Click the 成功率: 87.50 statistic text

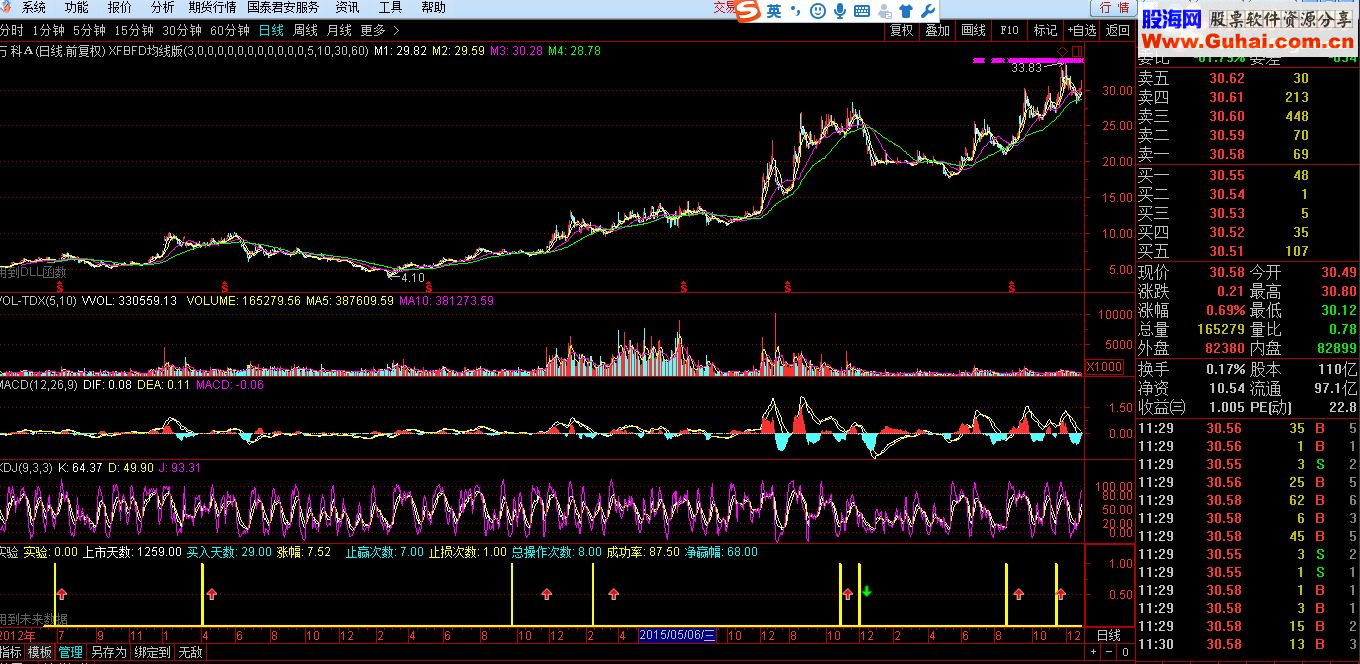click(643, 552)
